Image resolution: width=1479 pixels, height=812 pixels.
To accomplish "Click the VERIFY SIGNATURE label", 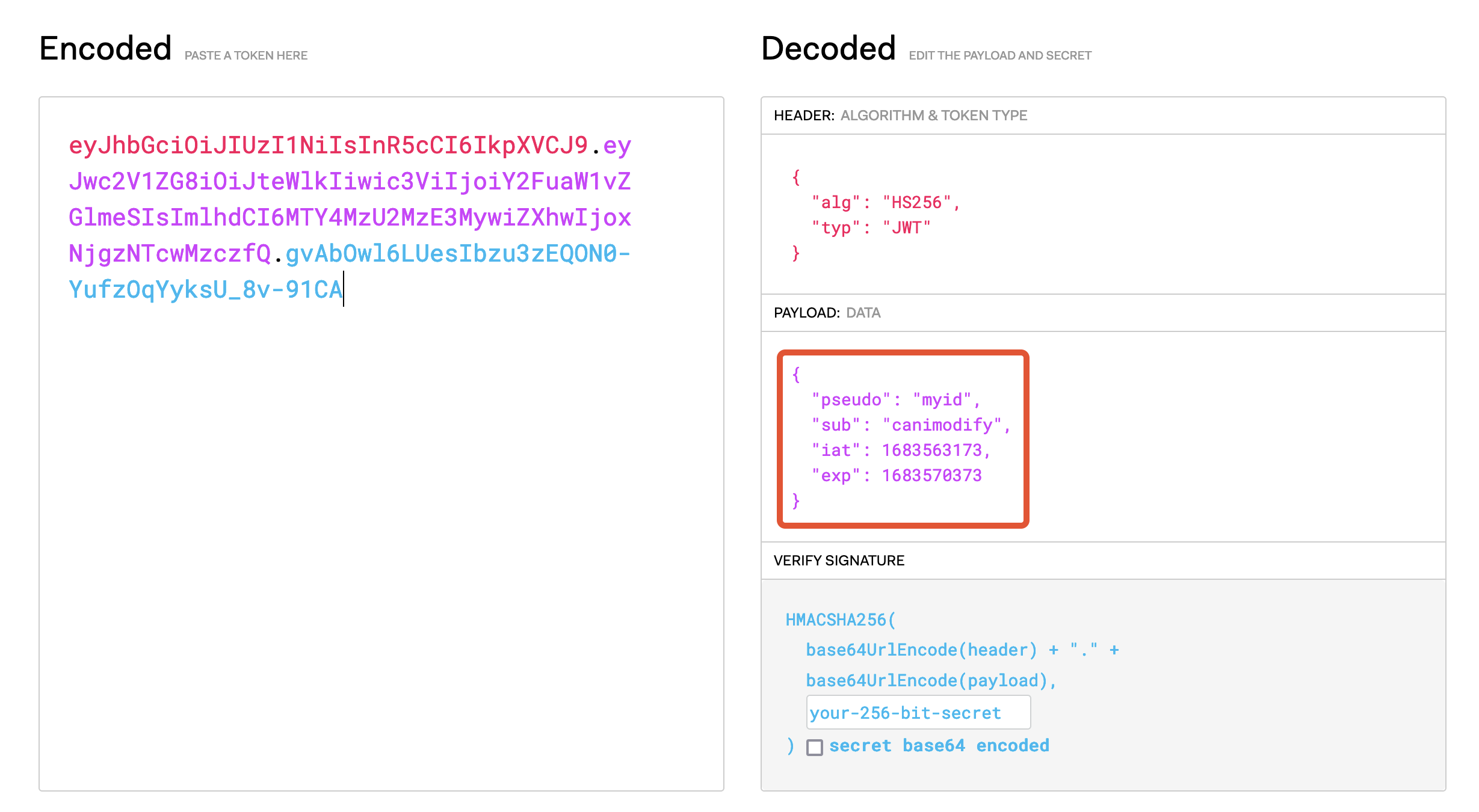I will pyautogui.click(x=839, y=561).
